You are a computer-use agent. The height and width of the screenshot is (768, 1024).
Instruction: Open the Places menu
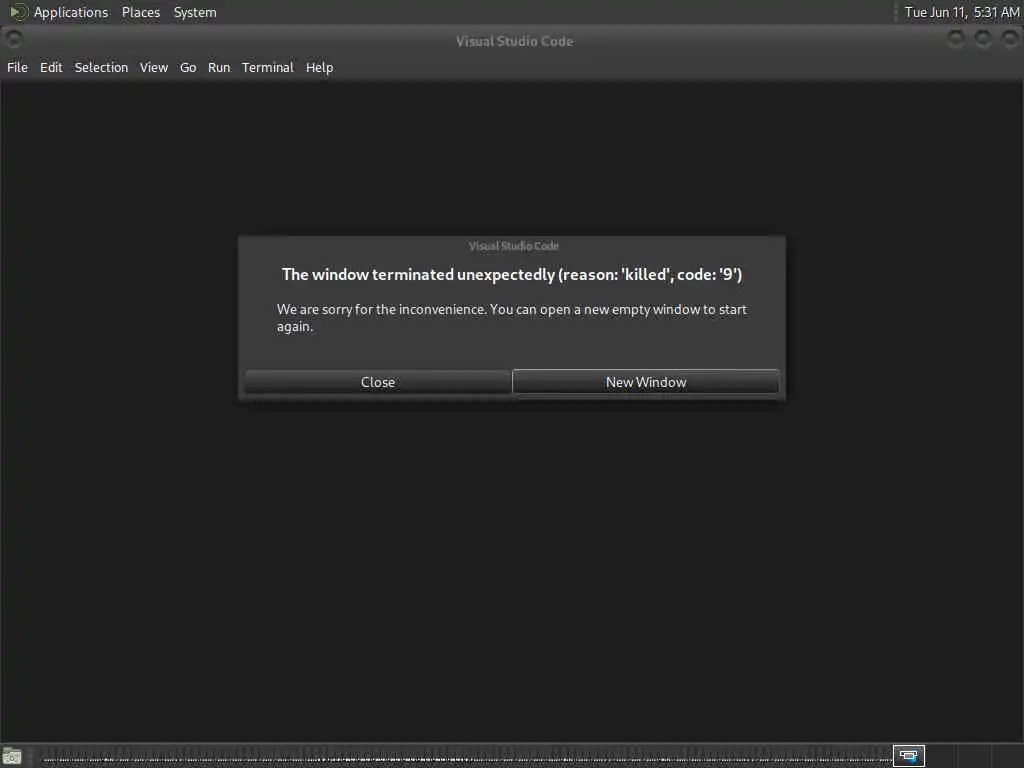coord(141,12)
